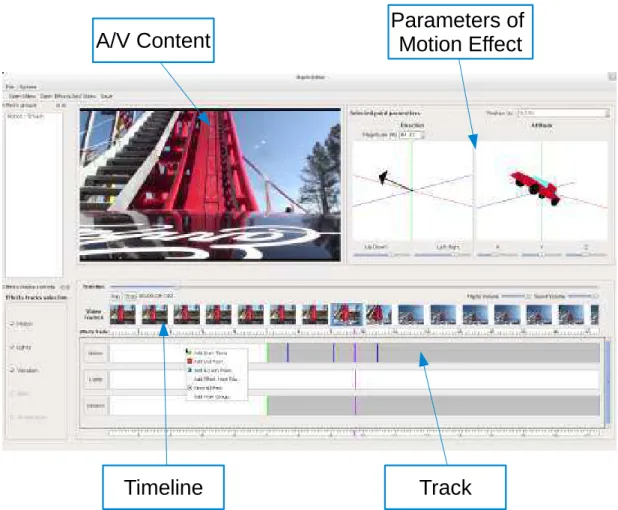Choose the third Add Point context menu entry
The image size is (618, 510).
pyautogui.click(x=217, y=370)
